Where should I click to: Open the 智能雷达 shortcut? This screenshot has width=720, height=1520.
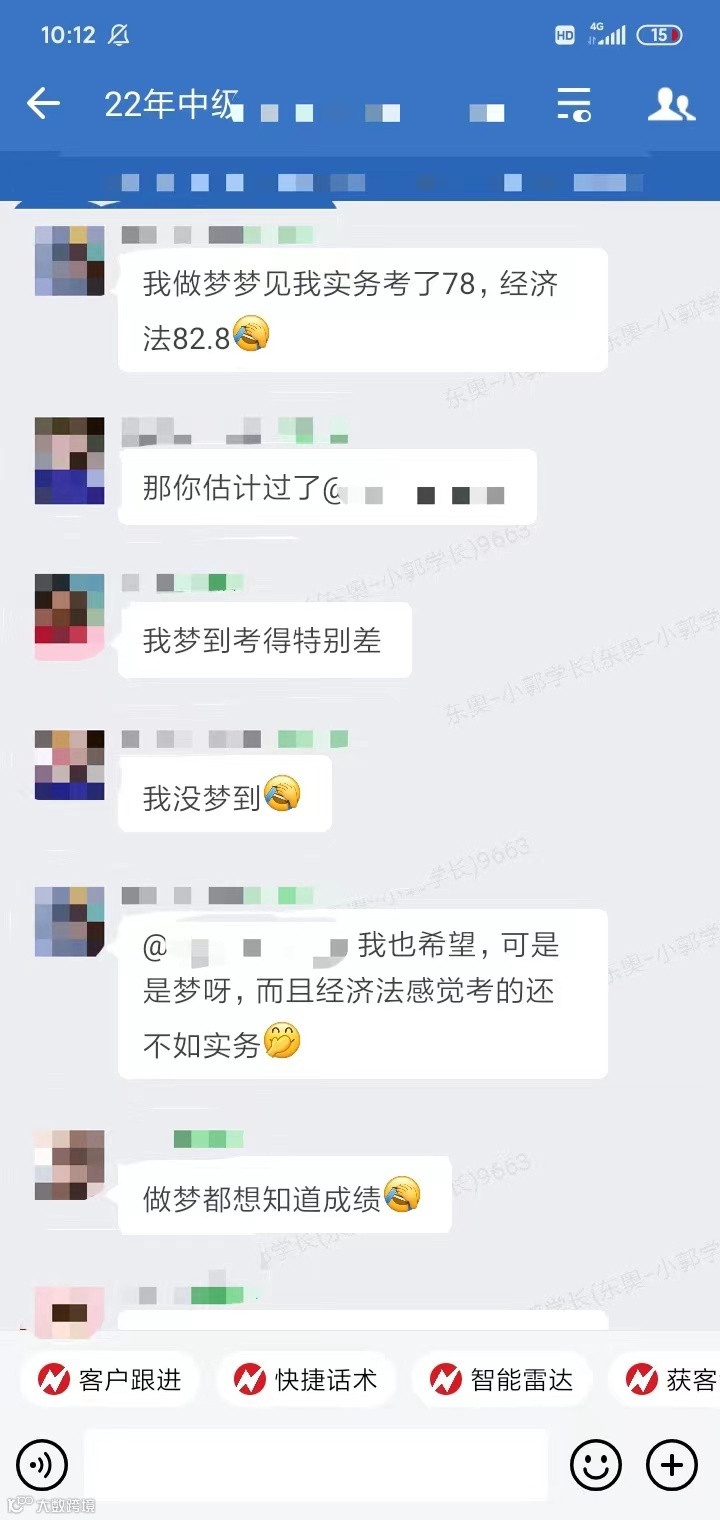click(x=502, y=1380)
